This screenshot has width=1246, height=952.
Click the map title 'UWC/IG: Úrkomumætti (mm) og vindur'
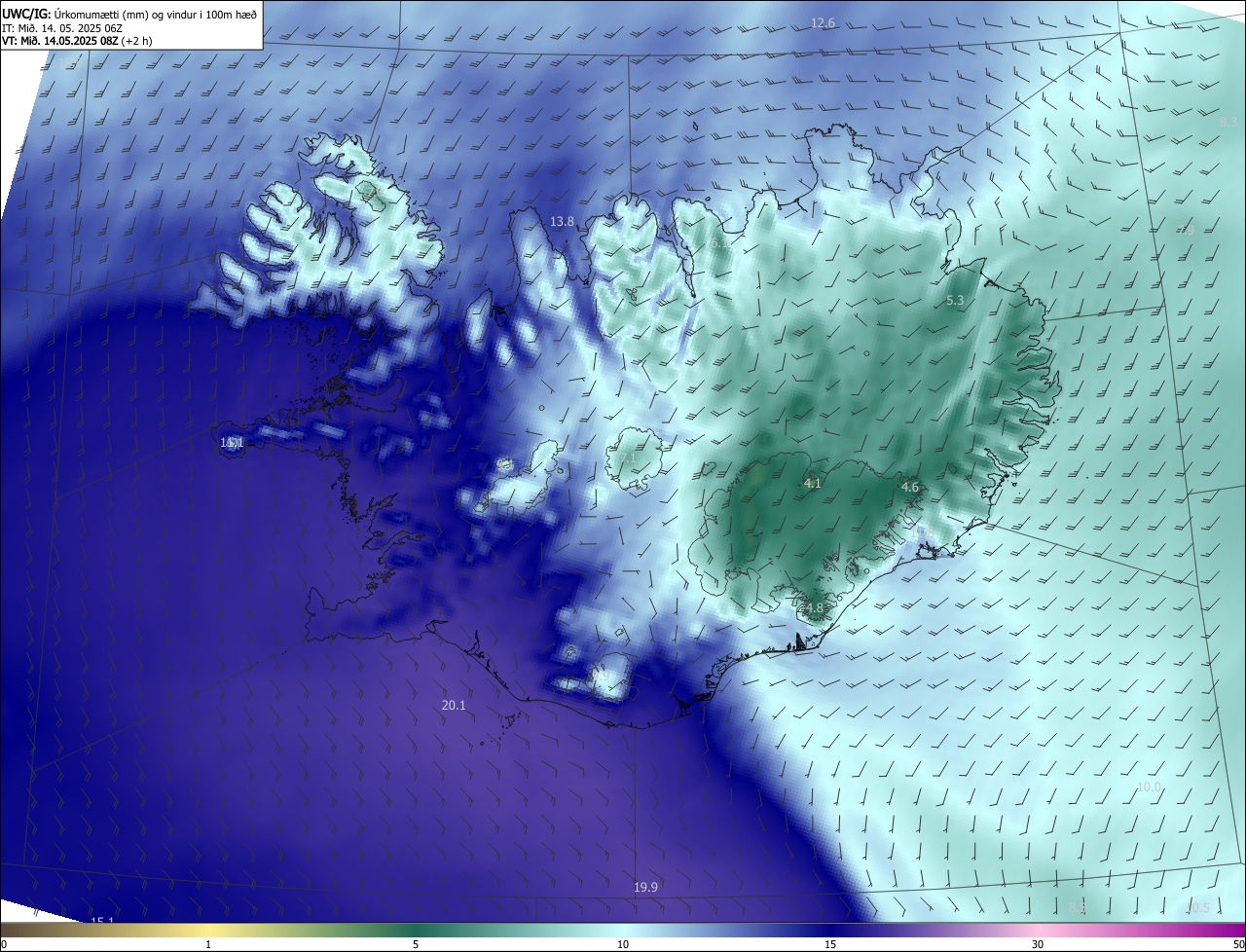(129, 14)
